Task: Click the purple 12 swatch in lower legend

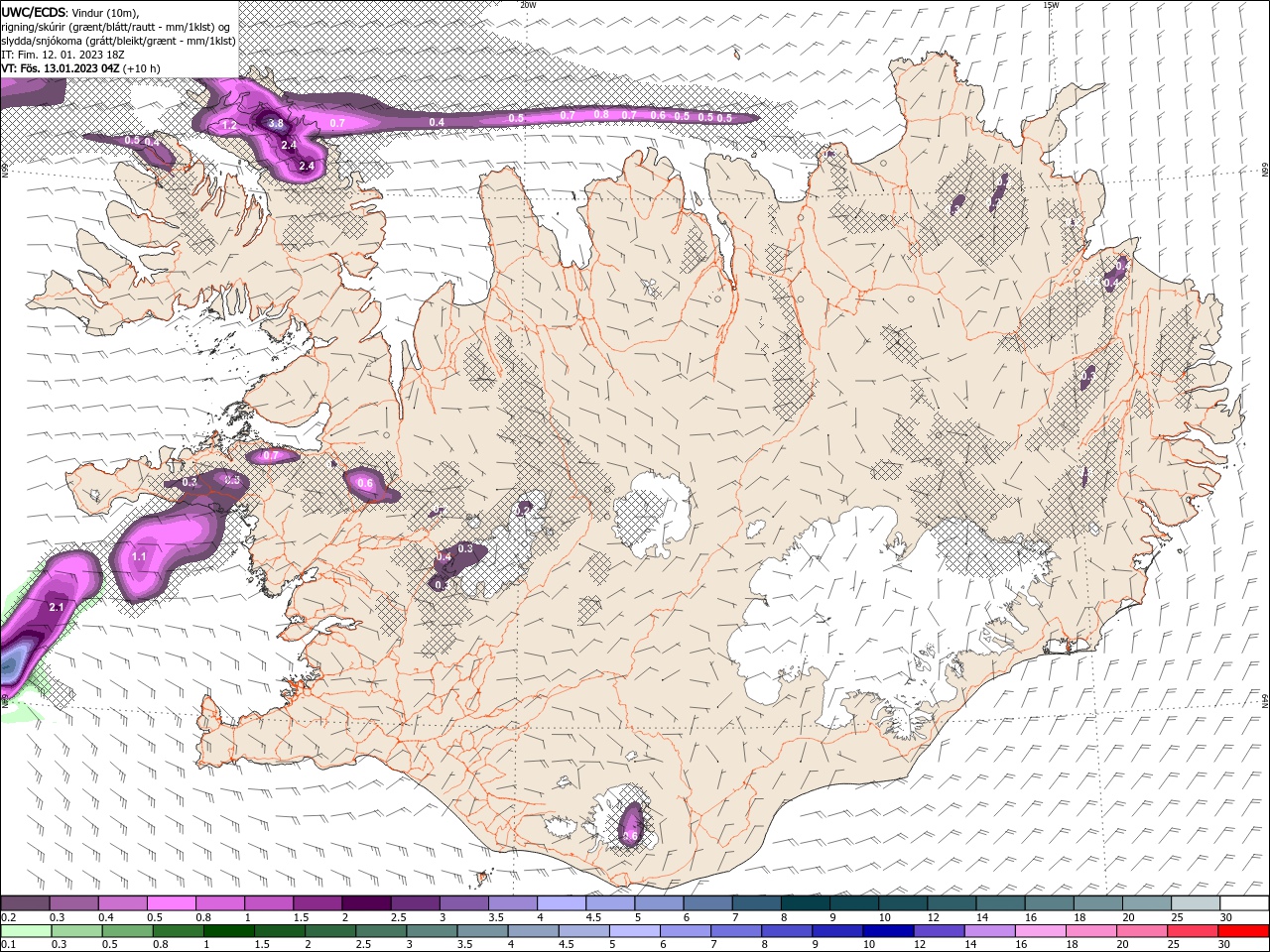Action: tap(939, 931)
